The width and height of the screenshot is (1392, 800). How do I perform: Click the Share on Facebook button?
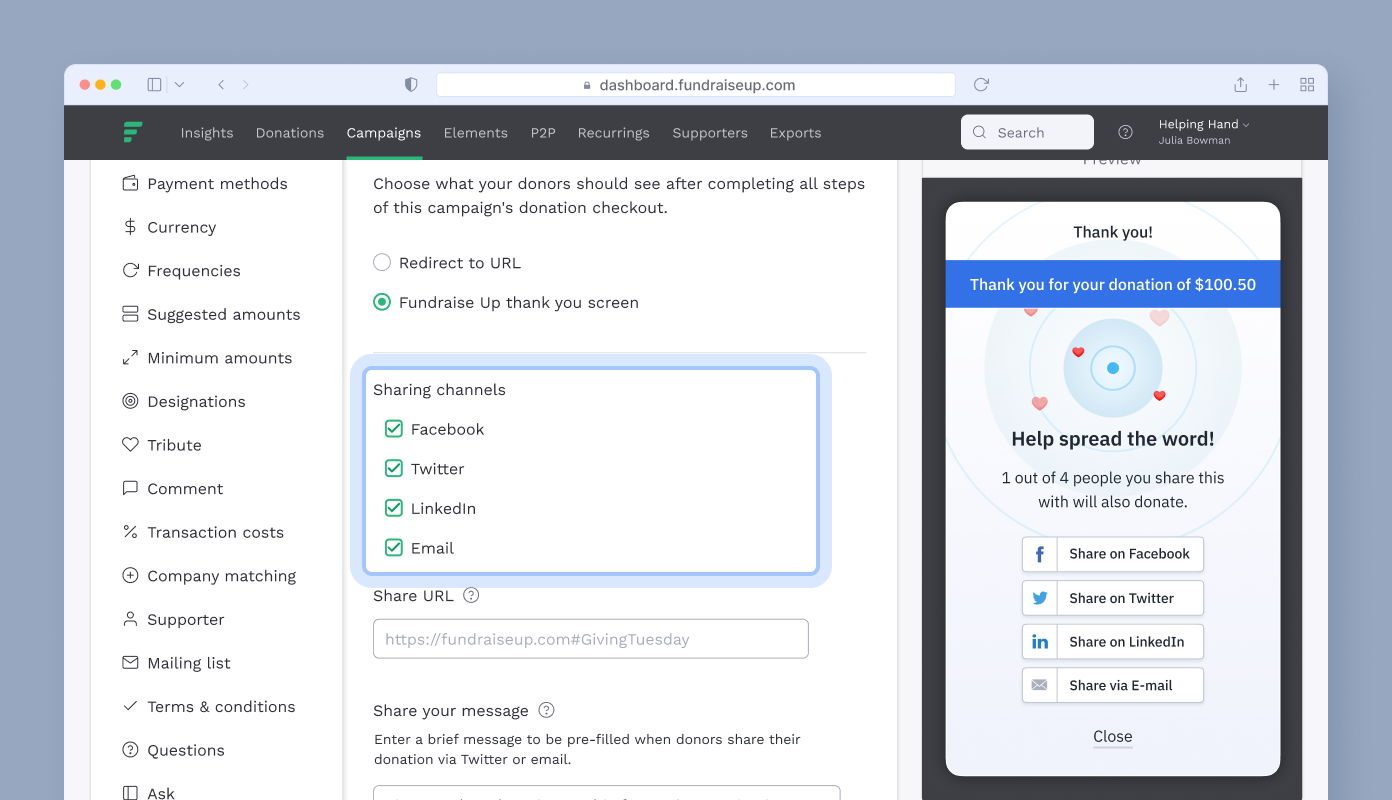pyautogui.click(x=1113, y=554)
